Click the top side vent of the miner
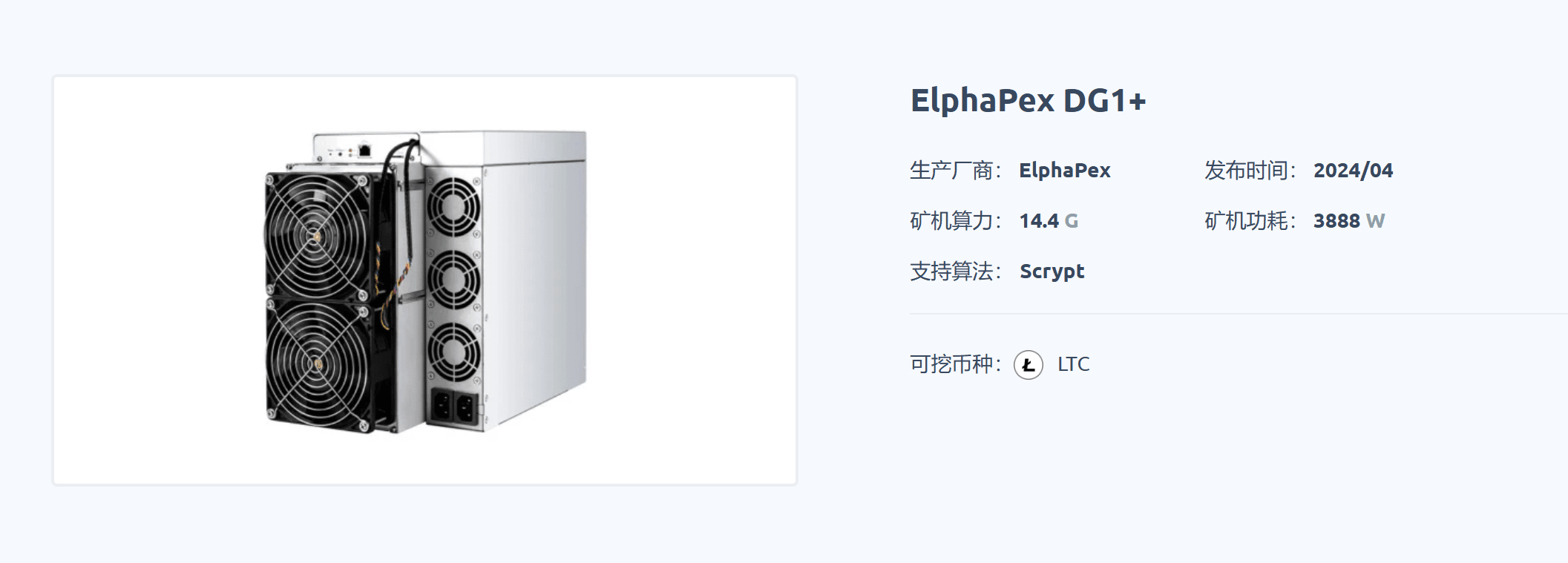The image size is (1568, 563). pyautogui.click(x=453, y=206)
